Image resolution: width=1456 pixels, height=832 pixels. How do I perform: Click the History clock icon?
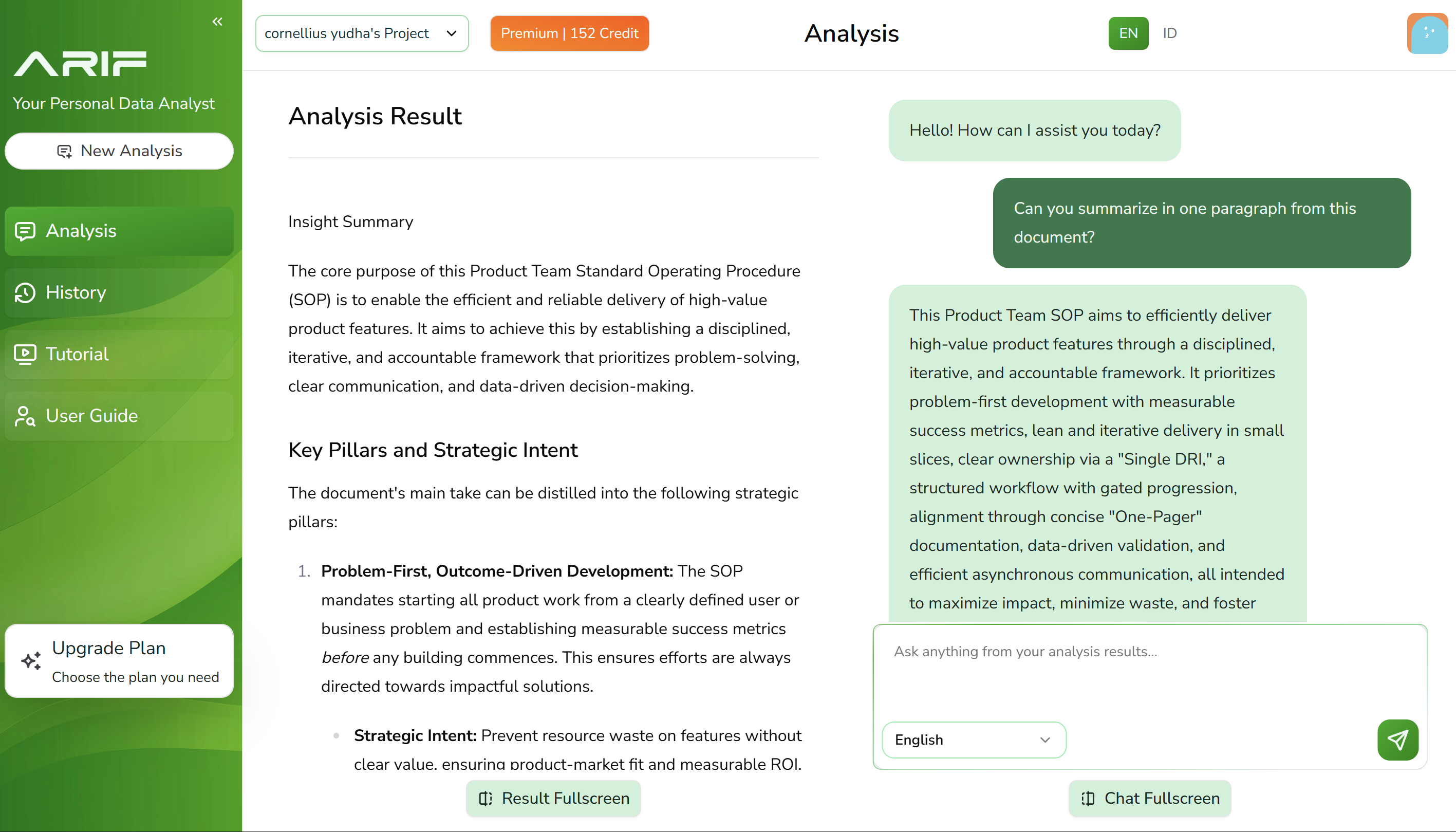pos(25,292)
